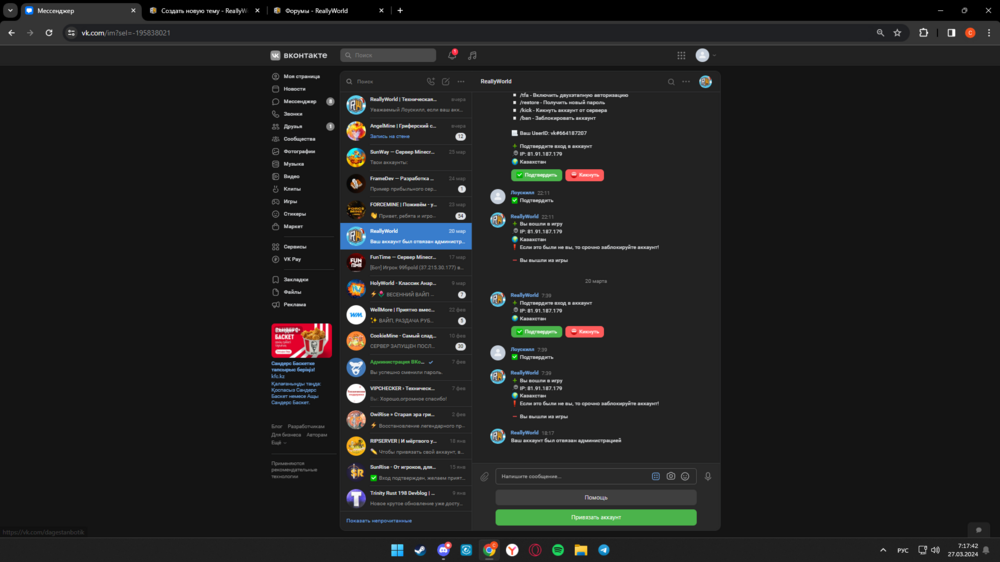Click the VKontakte logo

298,55
